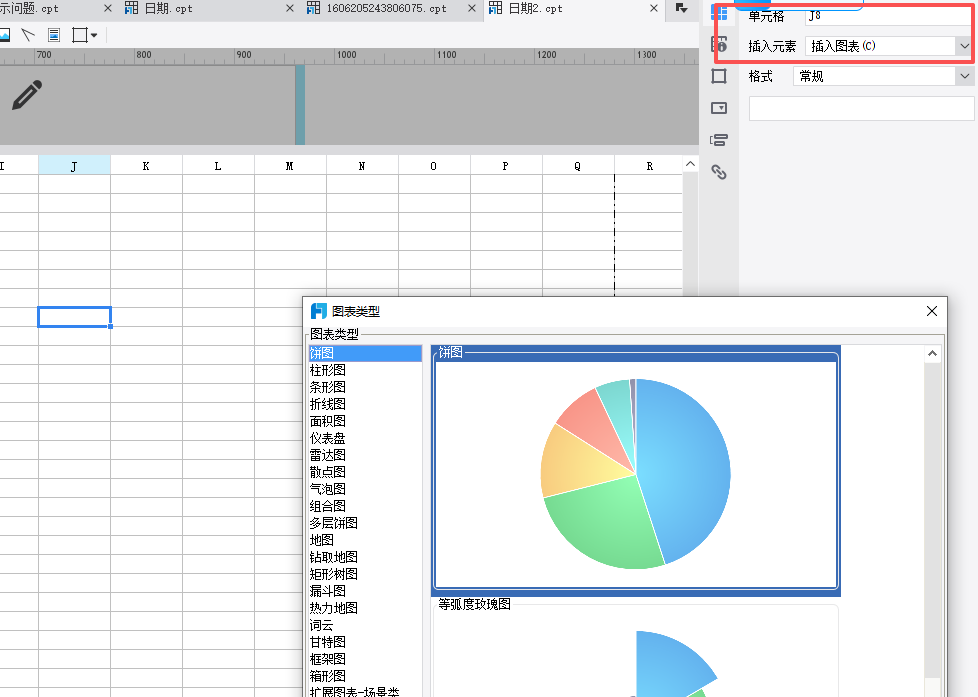Image resolution: width=978 pixels, height=697 pixels.
Task: Select 折线图 in chart type list
Action: pos(328,404)
